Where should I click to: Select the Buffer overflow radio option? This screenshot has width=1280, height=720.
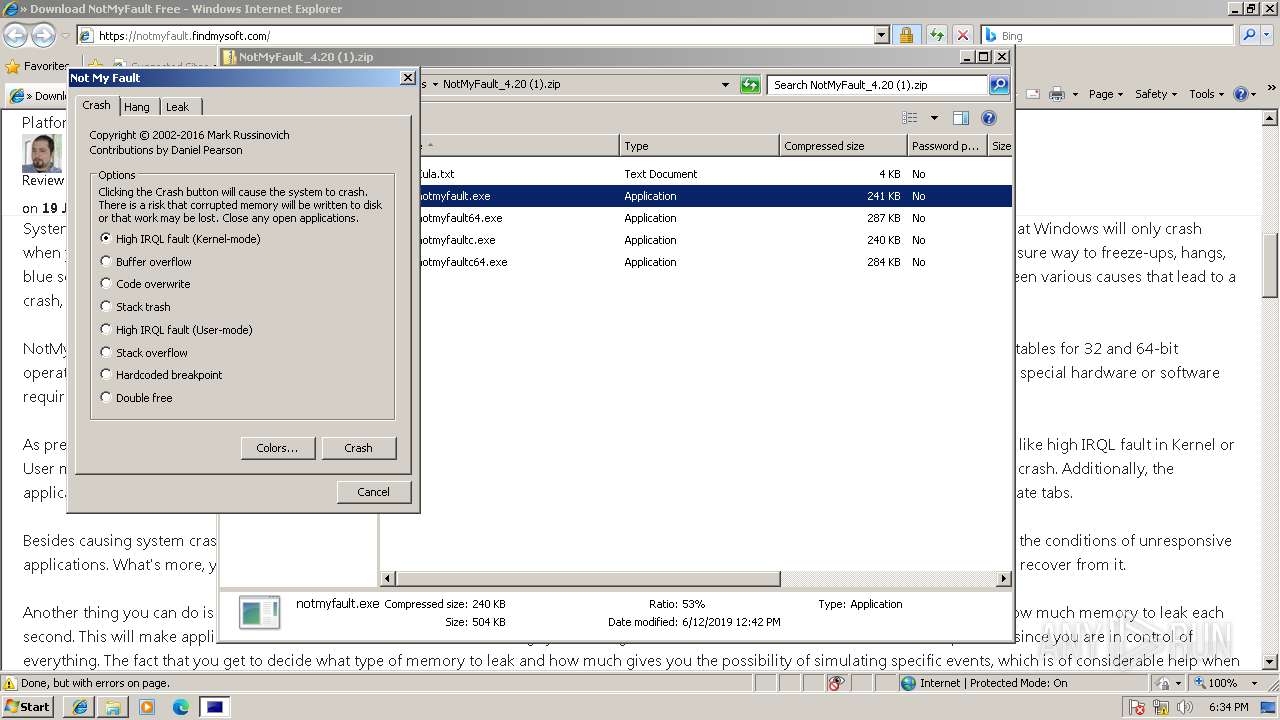146,262
